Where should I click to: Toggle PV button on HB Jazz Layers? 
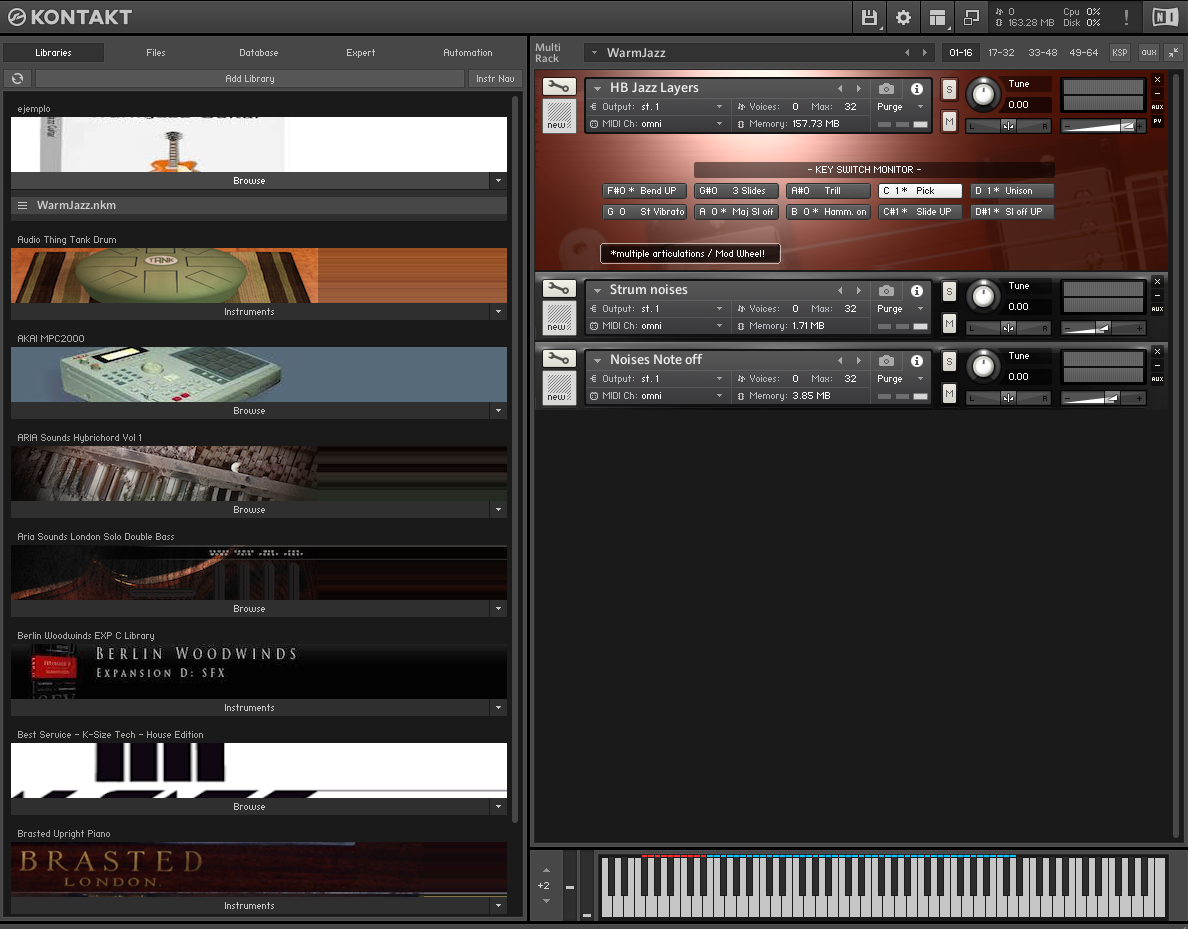[x=1157, y=121]
